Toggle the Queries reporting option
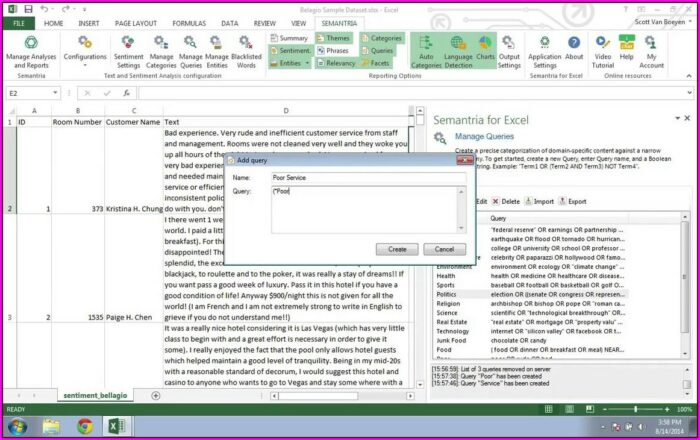 (378, 51)
